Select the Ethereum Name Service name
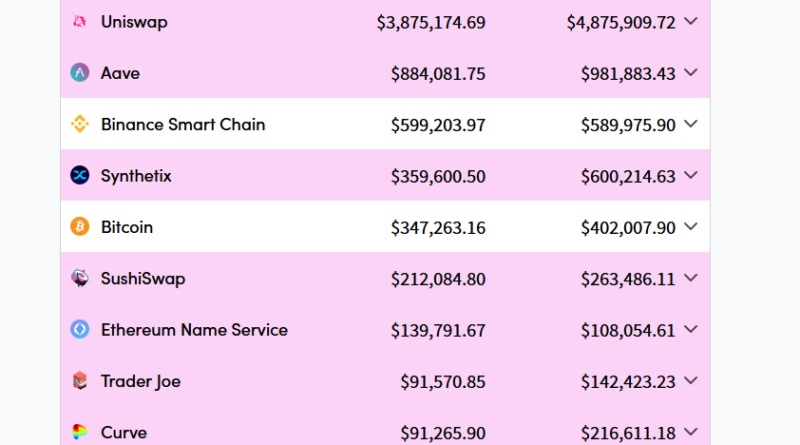800x445 pixels. click(x=194, y=330)
